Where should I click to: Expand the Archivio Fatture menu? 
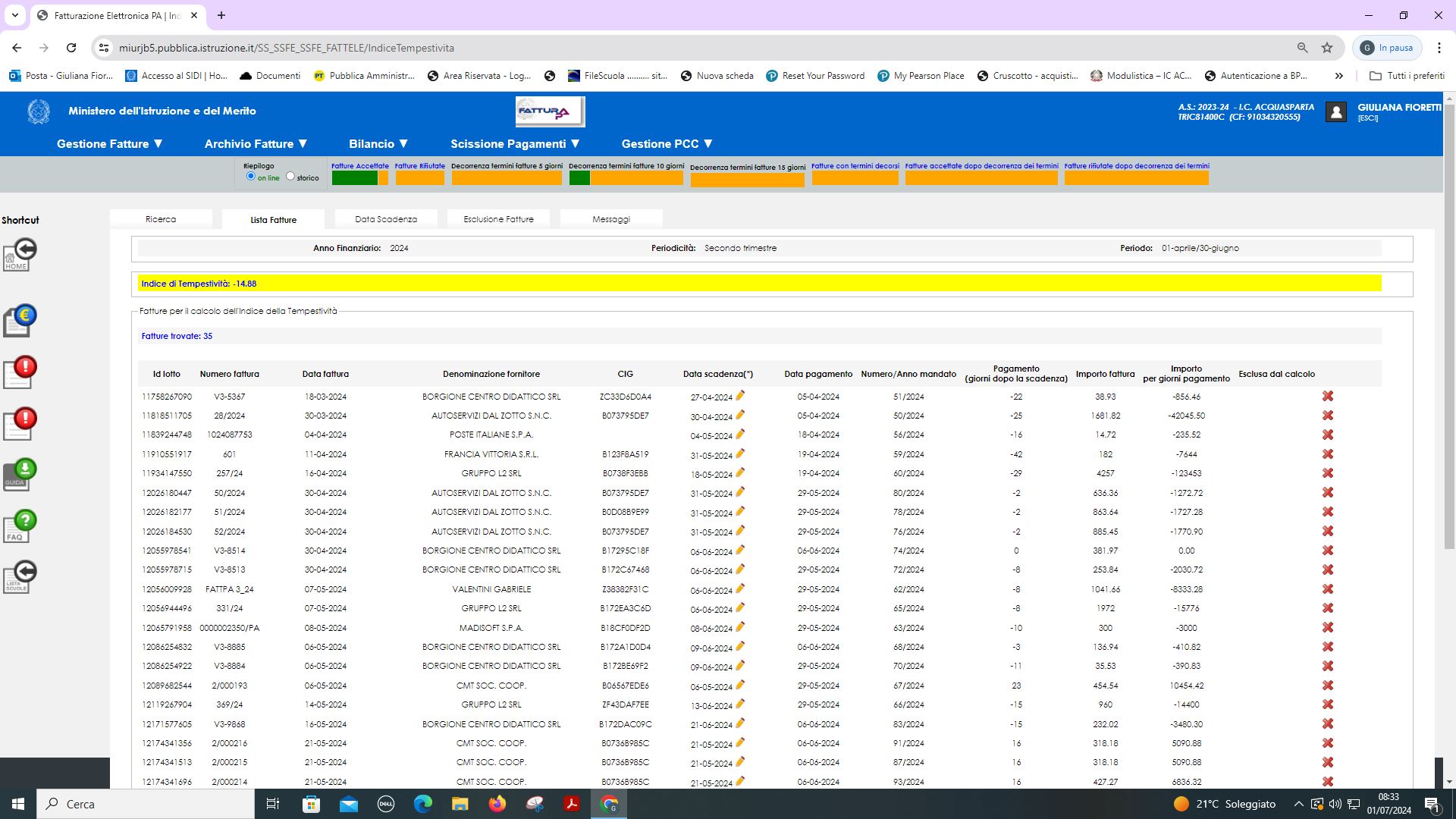point(256,144)
